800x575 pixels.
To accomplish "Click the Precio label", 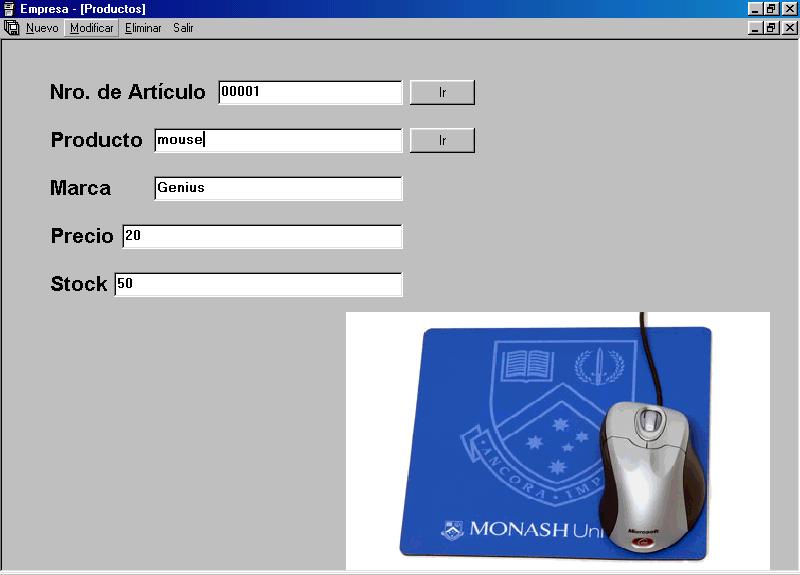I will [x=82, y=236].
